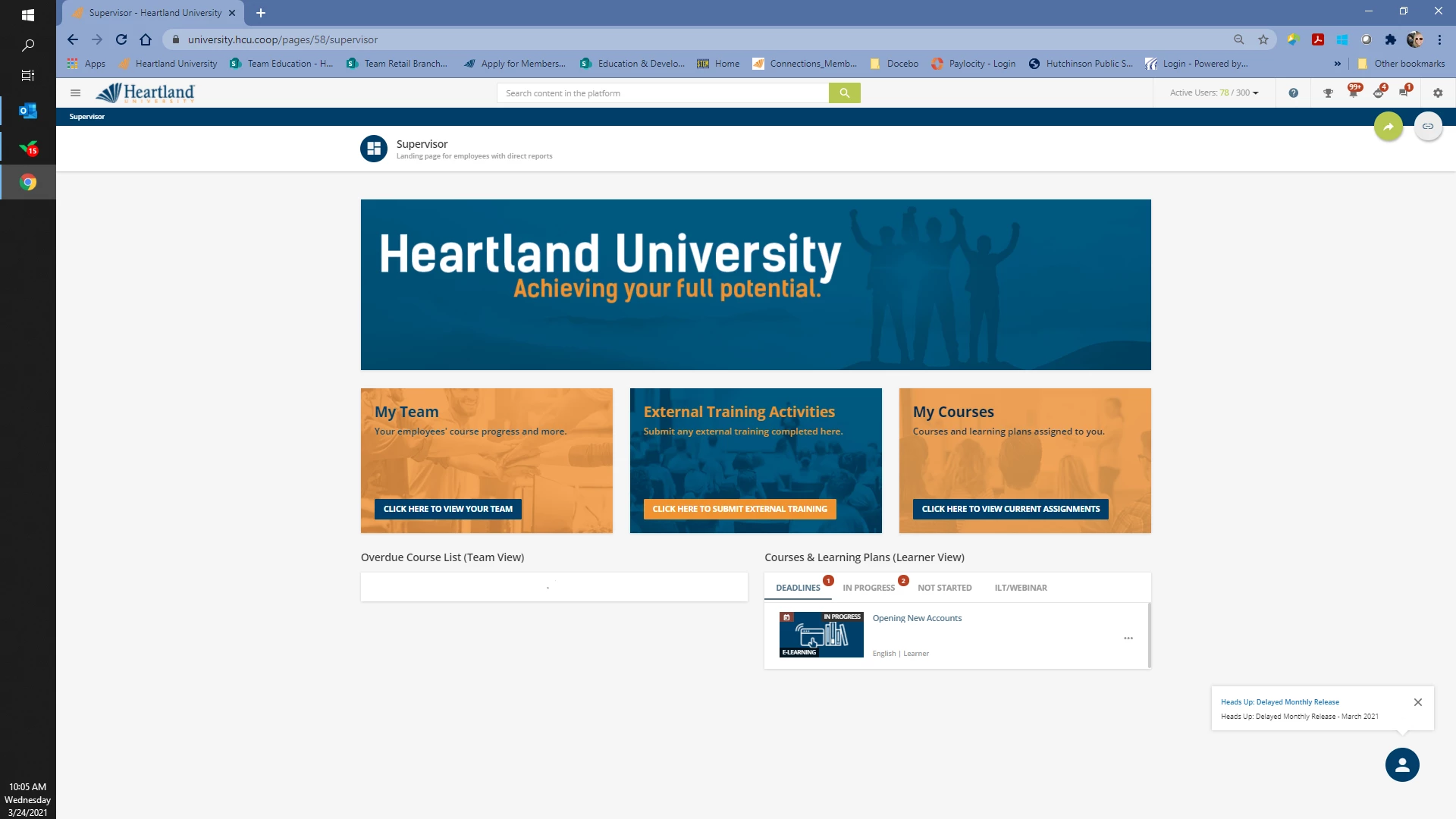
Task: Open the virtual coach robot icon
Action: tap(1378, 93)
